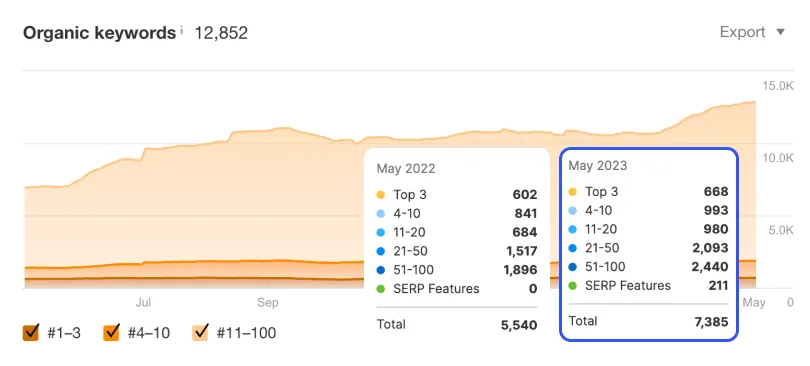This screenshot has height=366, width=810.
Task: Toggle the #4–10 positions checkbox
Action: click(x=112, y=332)
